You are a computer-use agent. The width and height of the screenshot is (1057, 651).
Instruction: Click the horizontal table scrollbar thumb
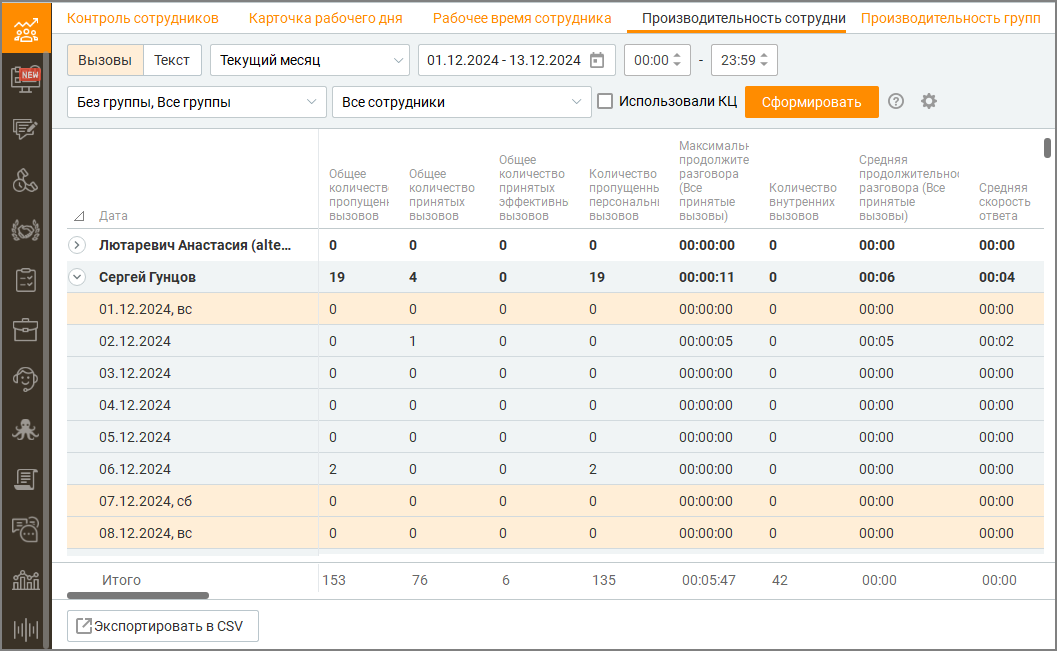(x=138, y=596)
